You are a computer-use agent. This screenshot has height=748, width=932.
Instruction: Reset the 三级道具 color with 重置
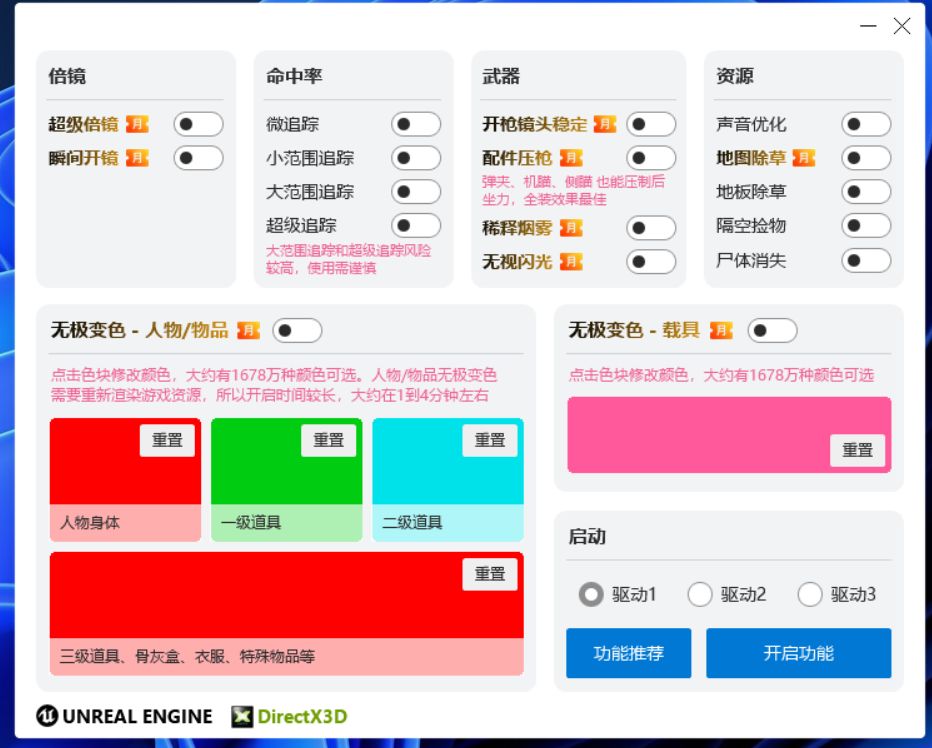pos(489,574)
